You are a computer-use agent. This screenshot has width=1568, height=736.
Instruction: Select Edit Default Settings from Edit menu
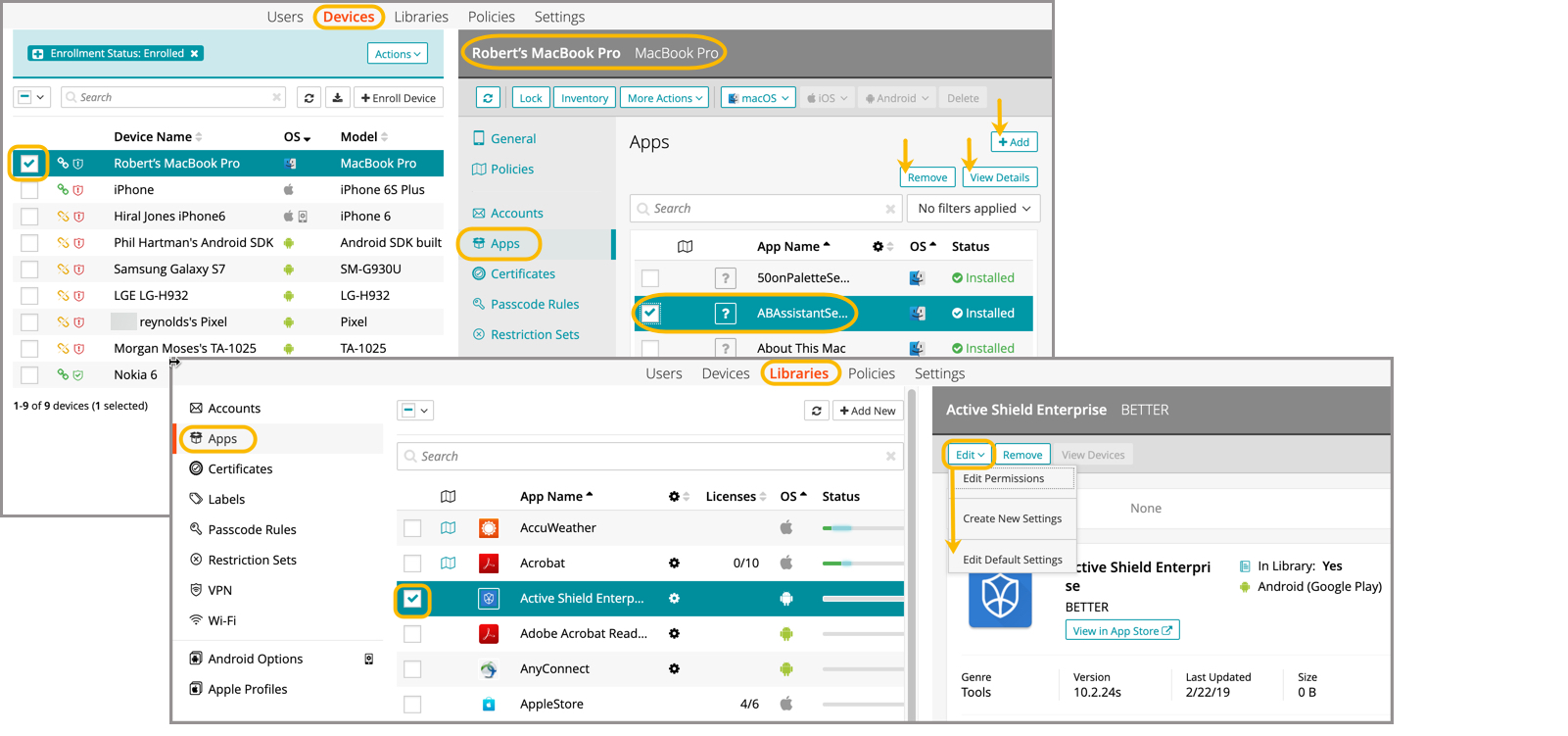pos(1012,560)
